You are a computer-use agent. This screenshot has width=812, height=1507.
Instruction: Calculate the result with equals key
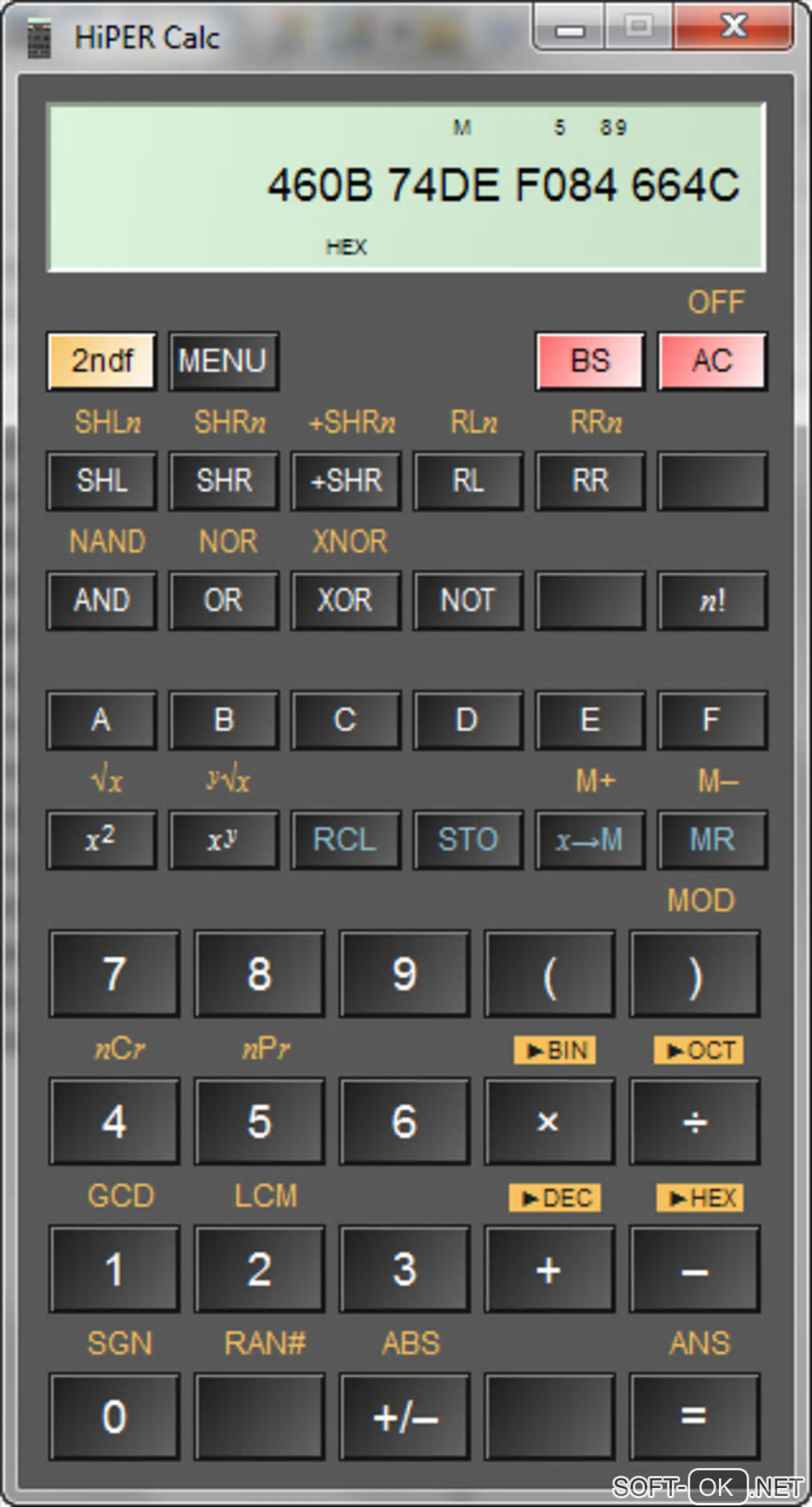(694, 1416)
